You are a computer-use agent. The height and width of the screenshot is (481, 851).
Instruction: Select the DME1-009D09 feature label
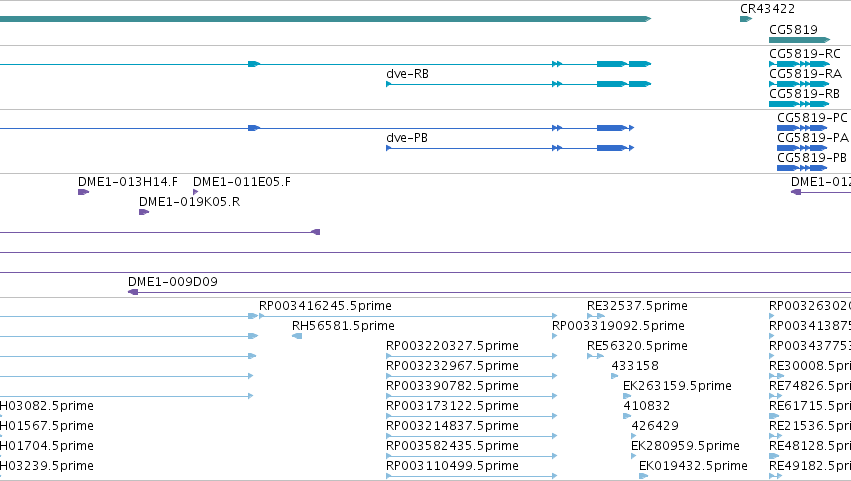point(173,281)
